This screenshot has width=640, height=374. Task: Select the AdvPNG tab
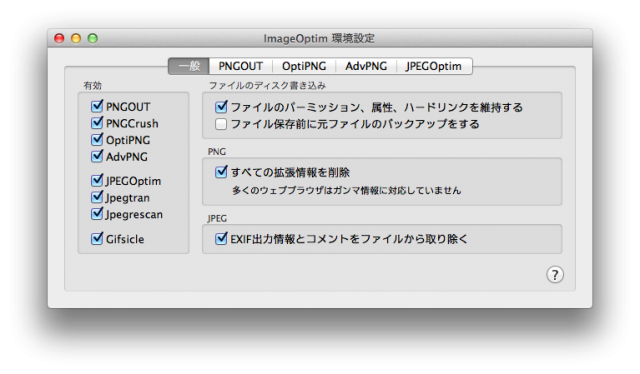pos(366,66)
